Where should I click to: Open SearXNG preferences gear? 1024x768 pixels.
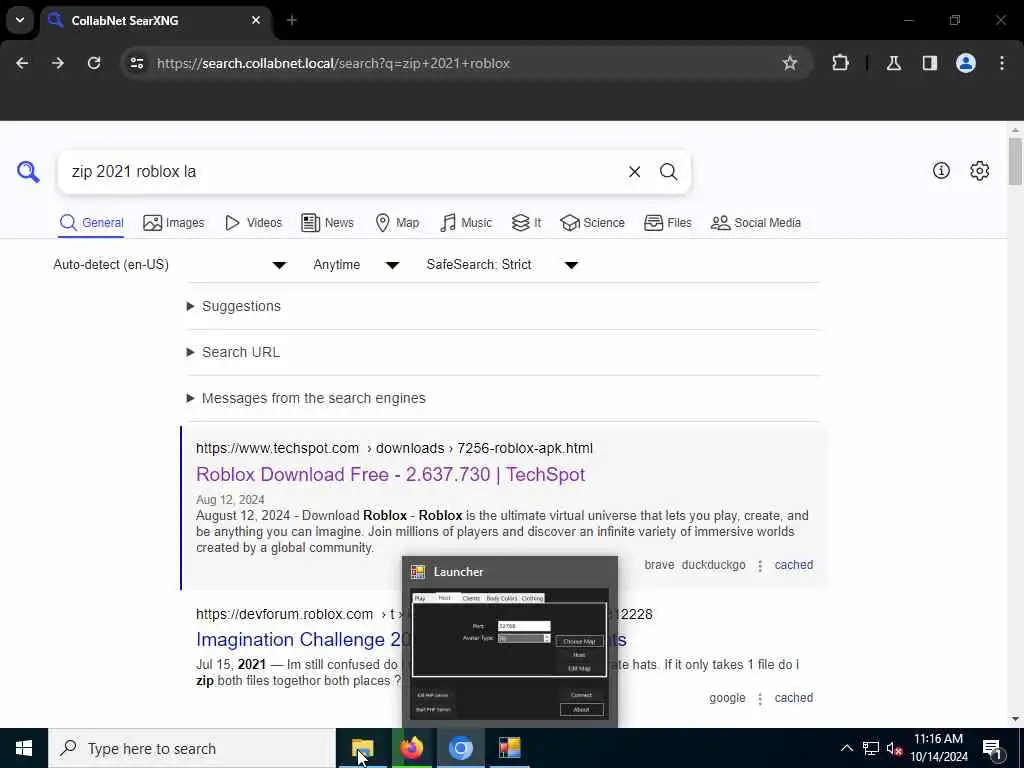pyautogui.click(x=979, y=170)
